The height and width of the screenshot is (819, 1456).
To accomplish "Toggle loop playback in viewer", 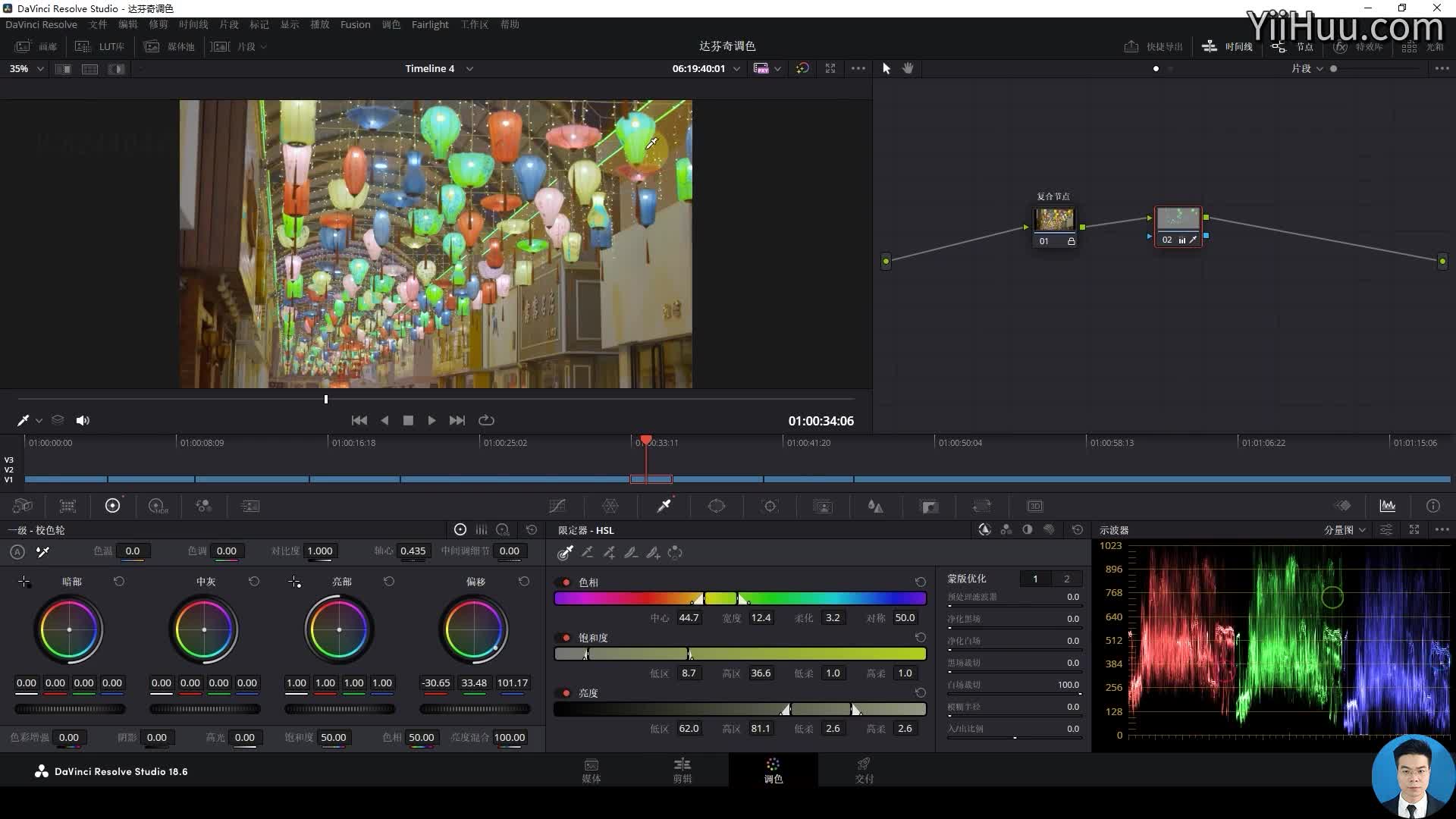I will pyautogui.click(x=487, y=420).
